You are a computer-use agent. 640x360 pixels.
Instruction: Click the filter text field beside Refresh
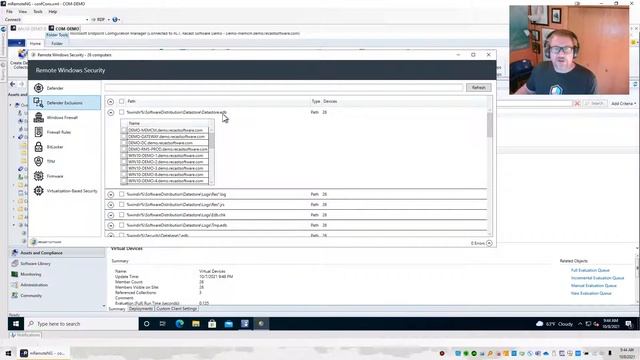[x=284, y=88]
